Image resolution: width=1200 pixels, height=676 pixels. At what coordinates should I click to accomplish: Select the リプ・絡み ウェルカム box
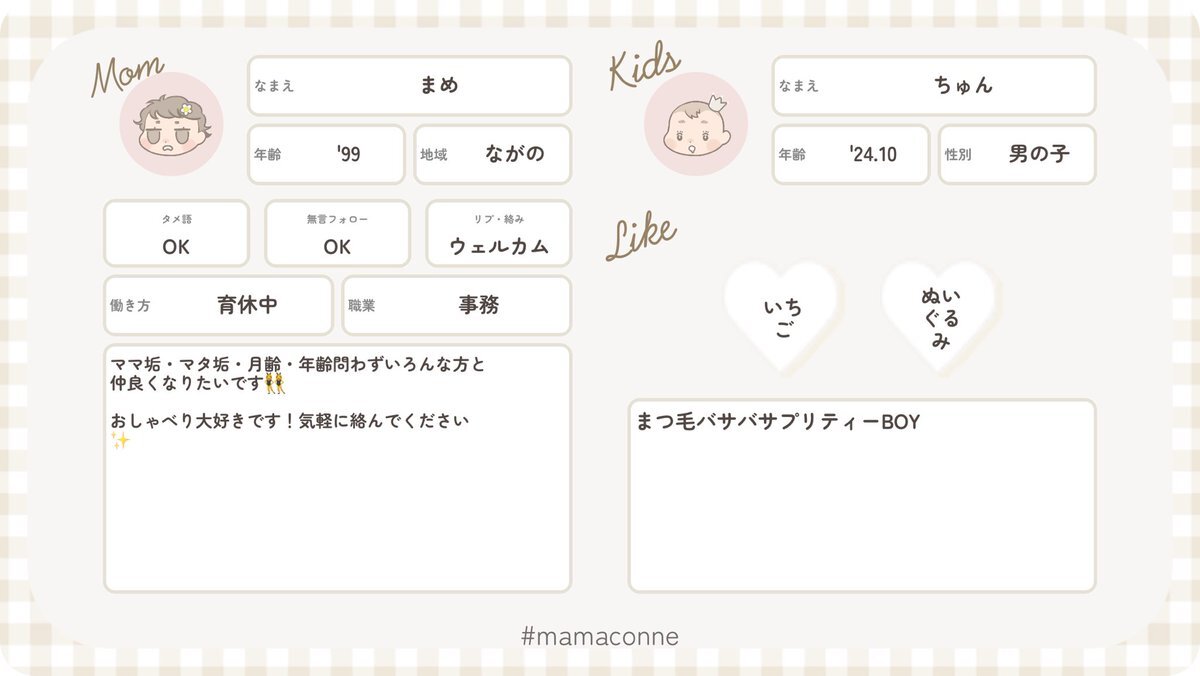(499, 233)
